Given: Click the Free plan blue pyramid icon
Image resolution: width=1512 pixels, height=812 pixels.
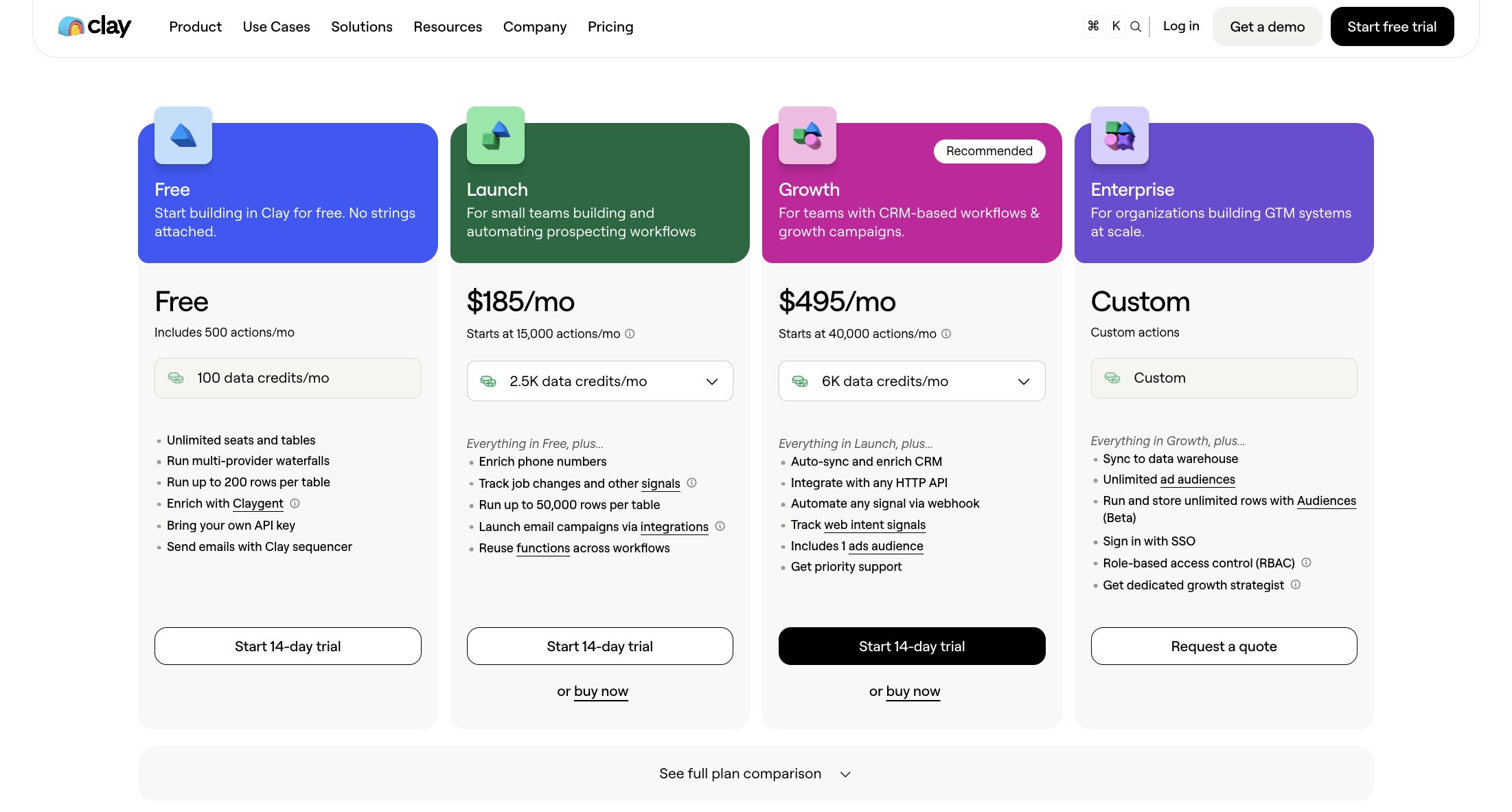Looking at the screenshot, I should click(183, 135).
